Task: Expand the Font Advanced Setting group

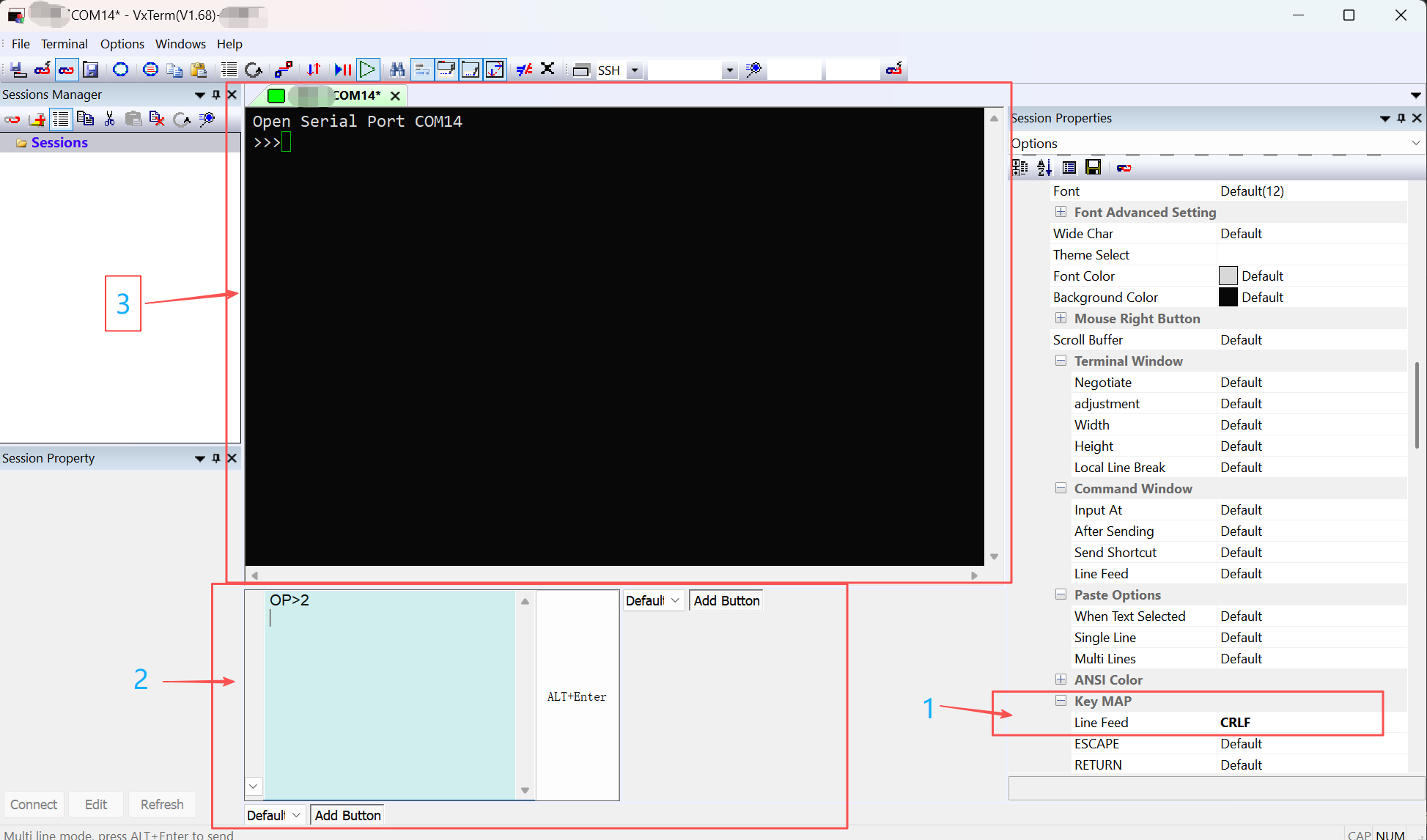Action: [x=1061, y=212]
